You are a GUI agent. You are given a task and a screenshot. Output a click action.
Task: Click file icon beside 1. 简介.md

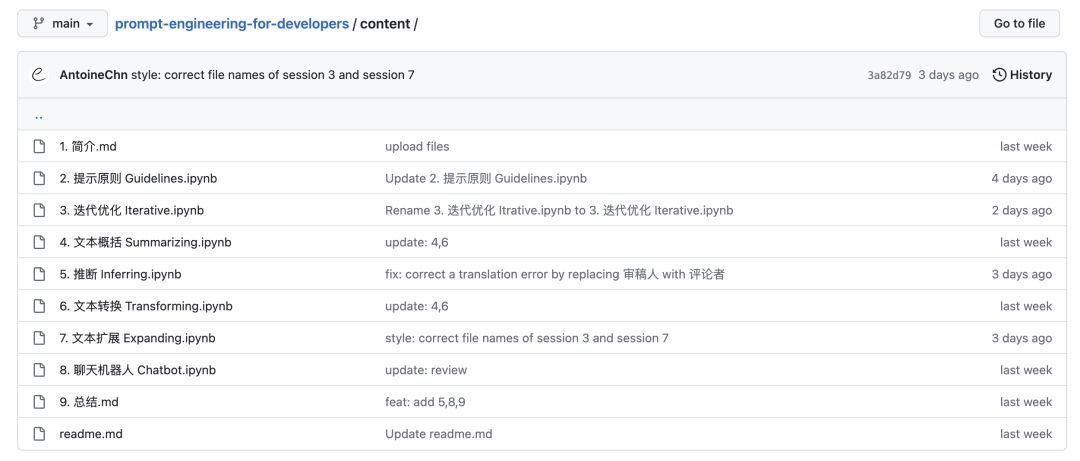(x=39, y=146)
